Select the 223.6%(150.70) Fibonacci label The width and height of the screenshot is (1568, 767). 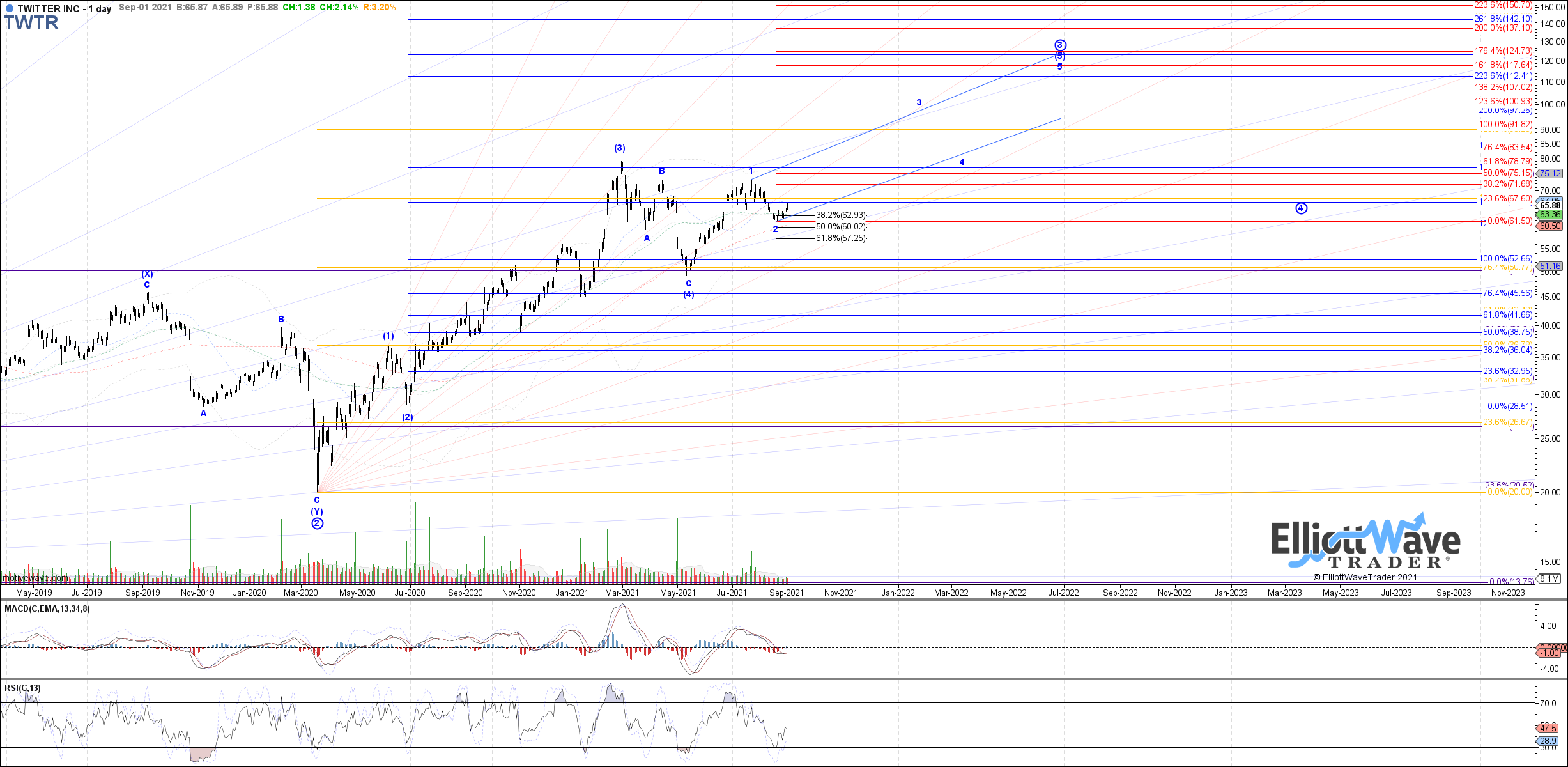click(x=1503, y=5)
